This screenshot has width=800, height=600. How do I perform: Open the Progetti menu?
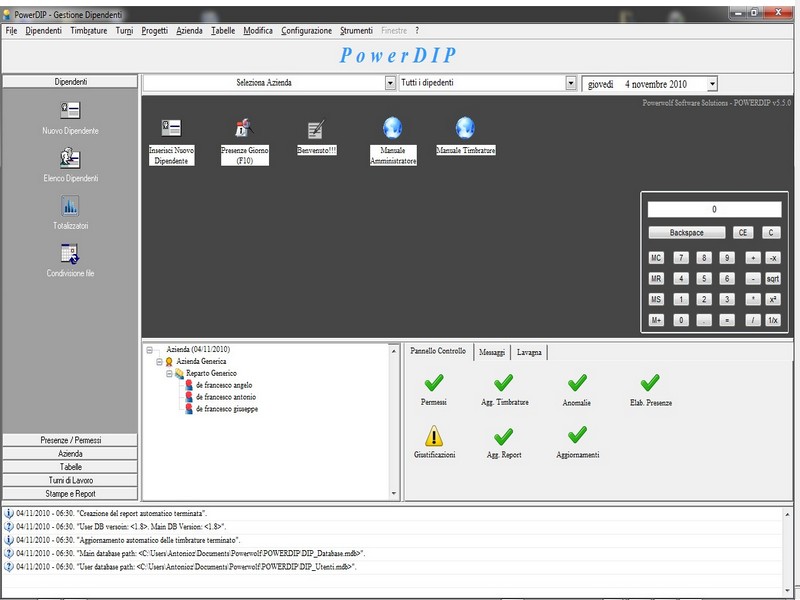coord(155,31)
